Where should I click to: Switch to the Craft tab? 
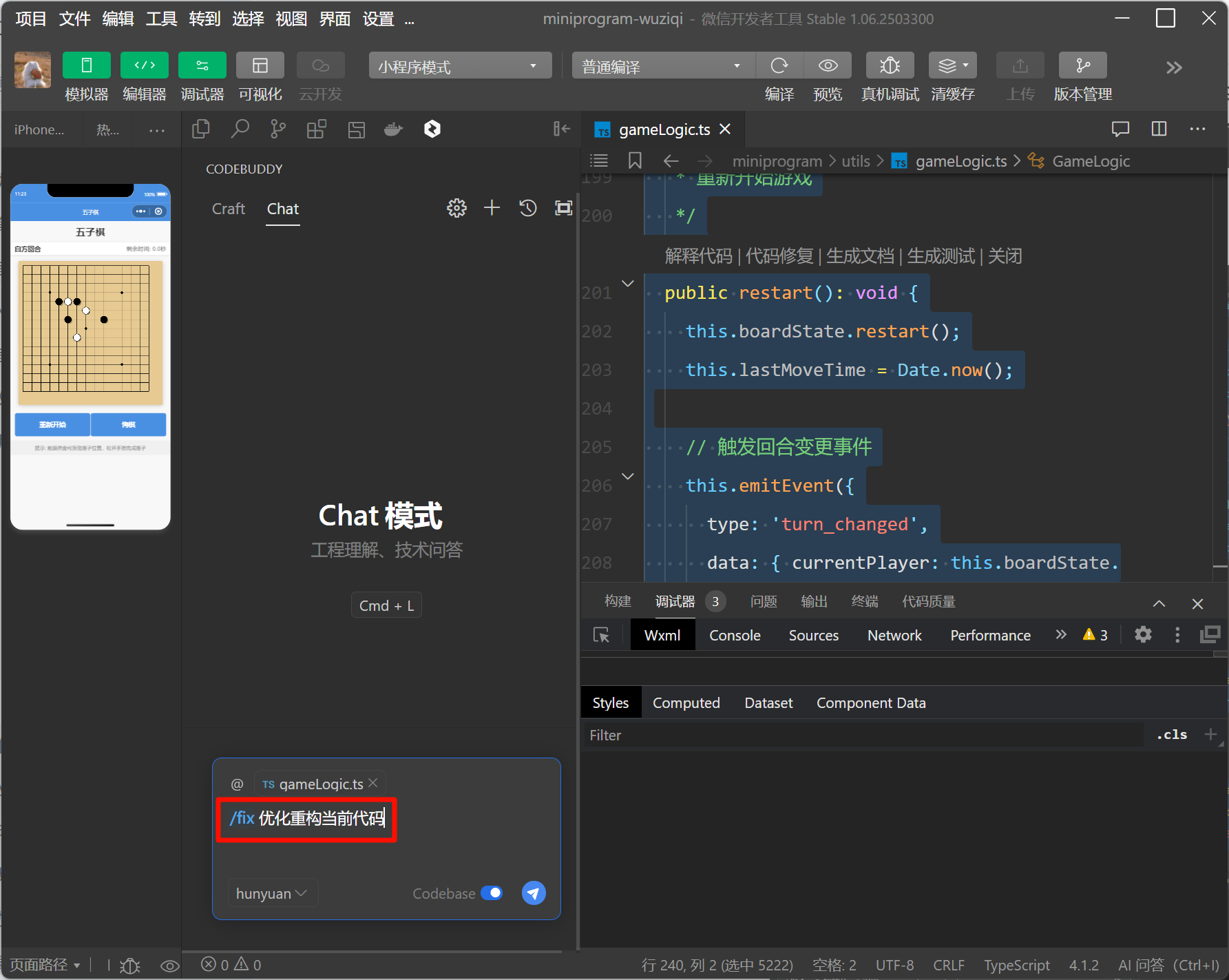tap(228, 209)
